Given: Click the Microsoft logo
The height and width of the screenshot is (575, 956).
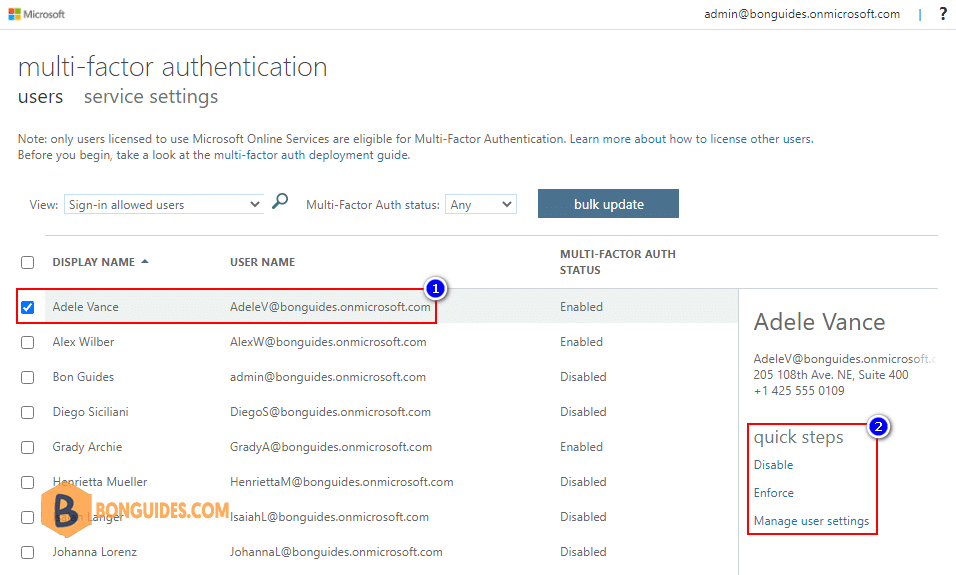Looking at the screenshot, I should click(x=37, y=14).
